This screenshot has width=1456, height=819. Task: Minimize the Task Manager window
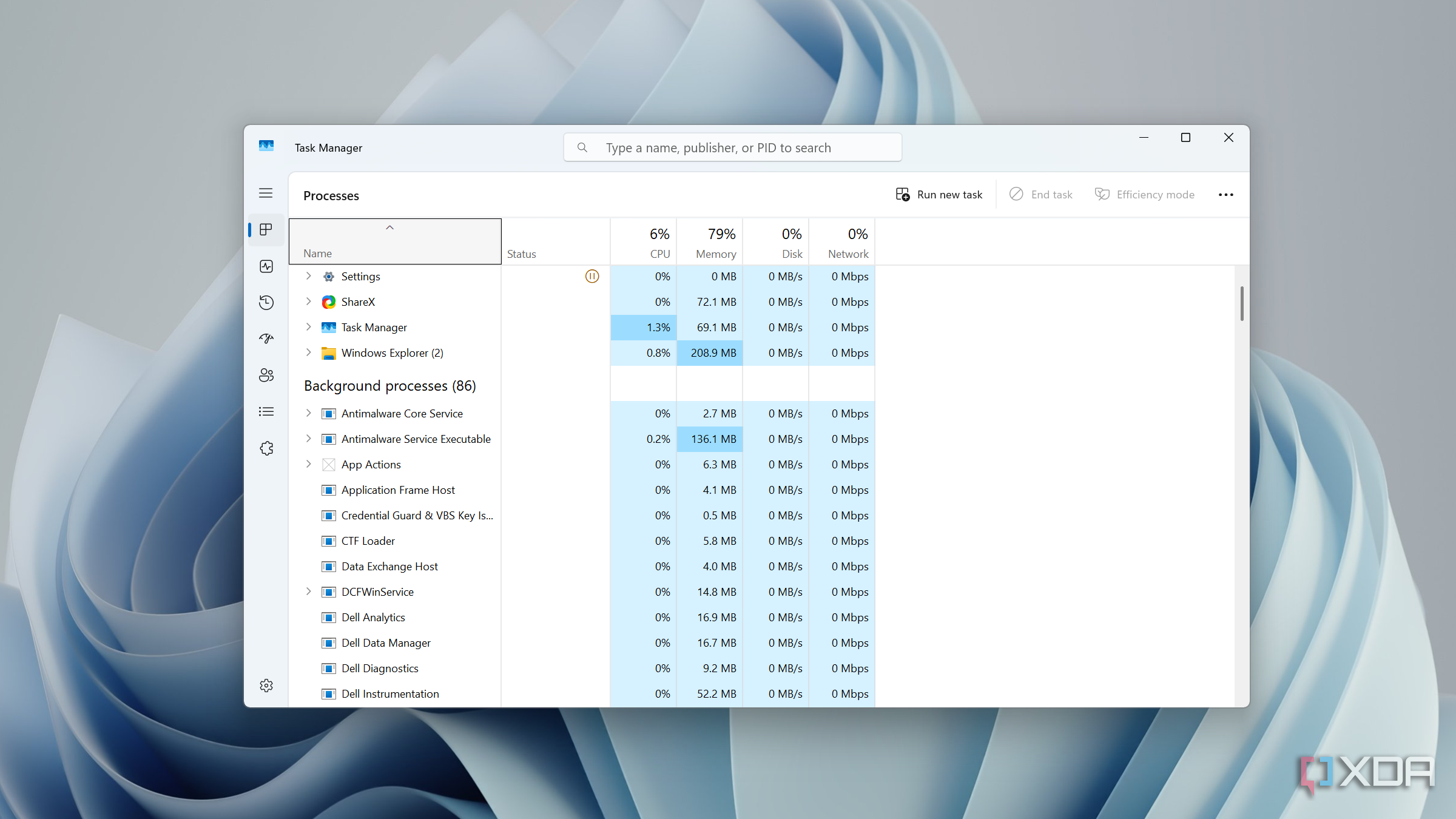coord(1144,138)
